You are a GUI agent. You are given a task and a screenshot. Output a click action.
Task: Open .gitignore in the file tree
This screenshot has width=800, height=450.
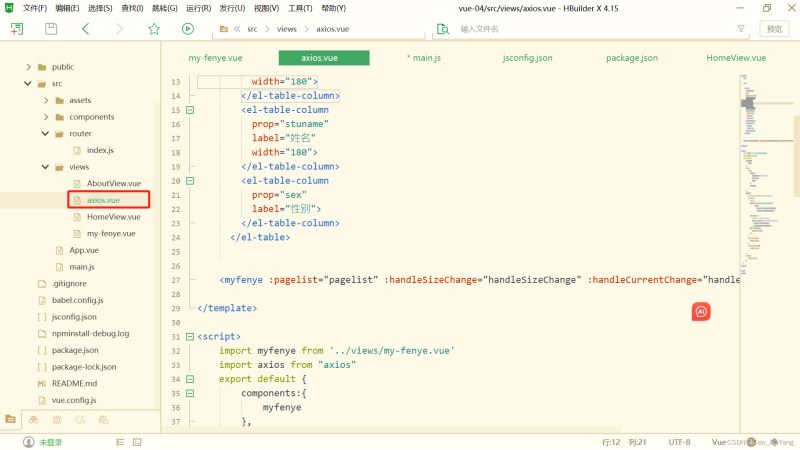point(69,284)
